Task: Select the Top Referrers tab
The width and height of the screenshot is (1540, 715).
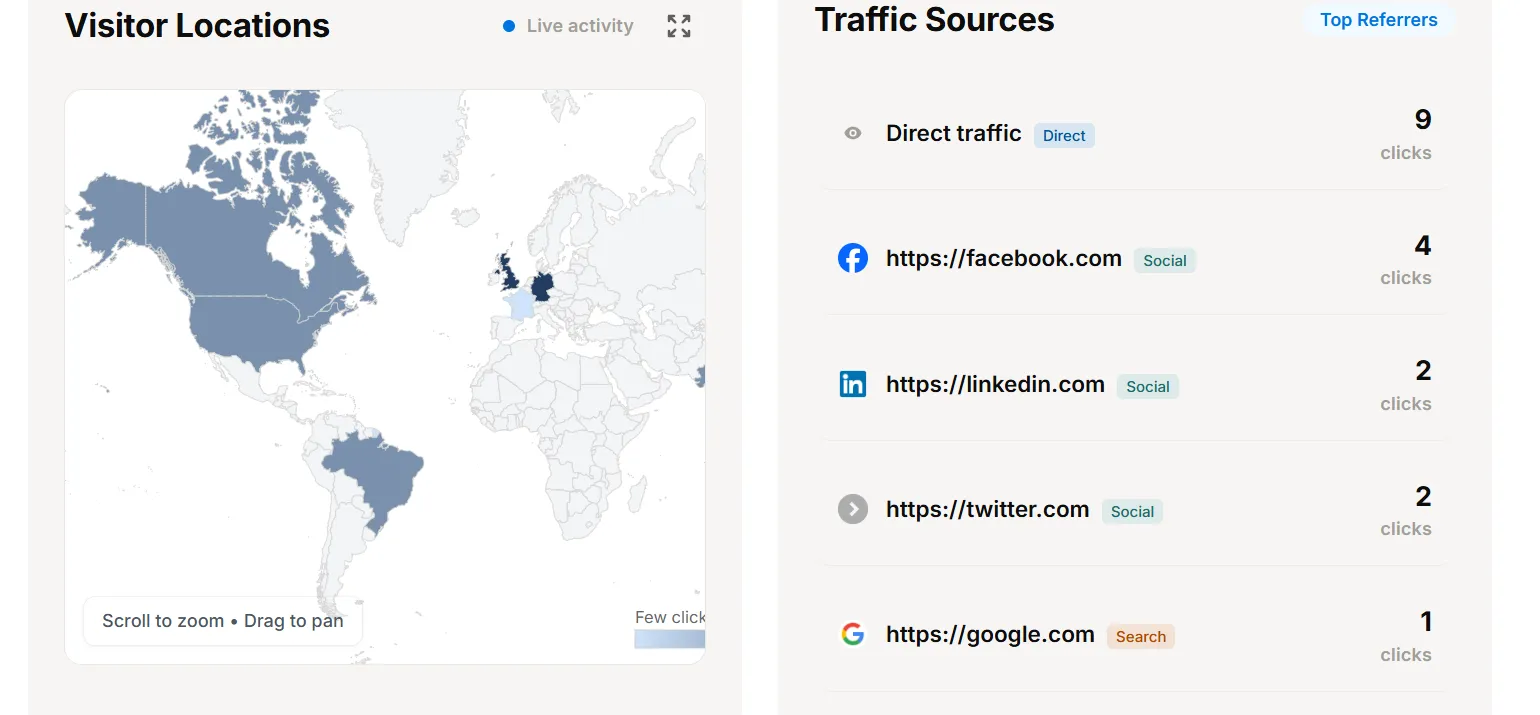Action: 1378,20
